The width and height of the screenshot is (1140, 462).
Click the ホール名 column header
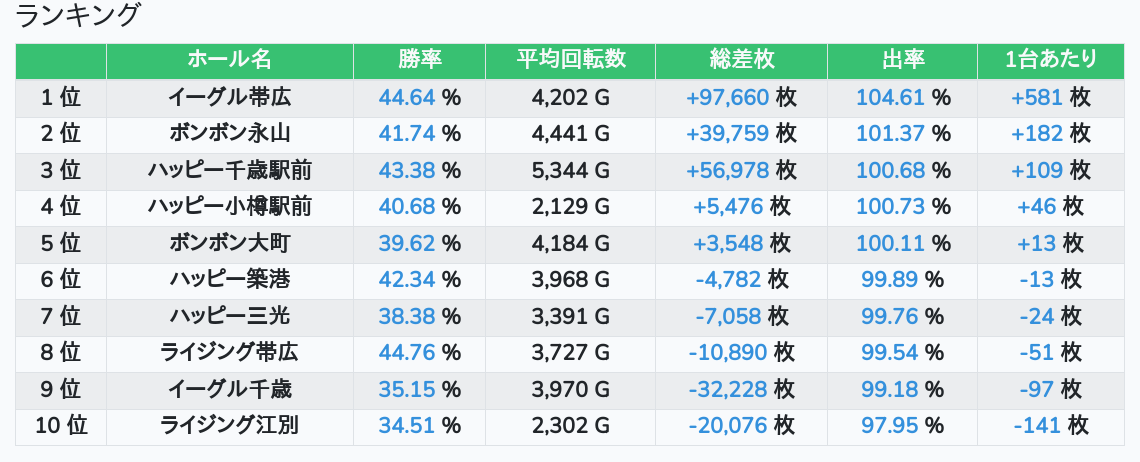coord(230,60)
